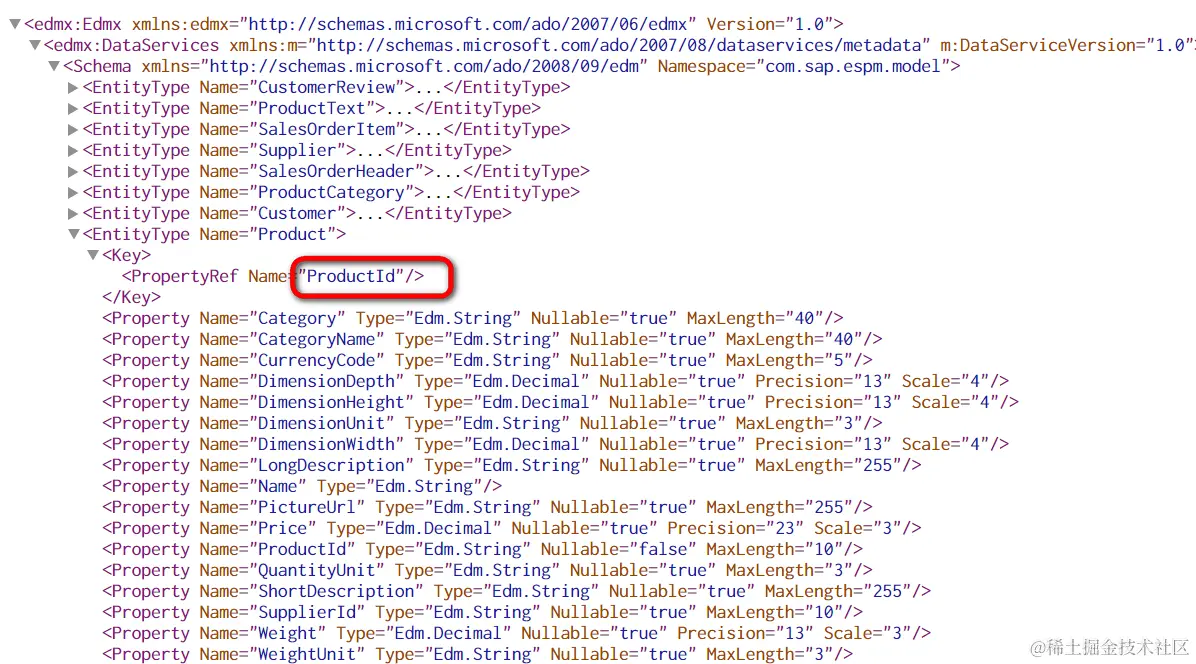Expand the Supplier EntityType arrow
This screenshot has height=664, width=1196.
[73, 150]
